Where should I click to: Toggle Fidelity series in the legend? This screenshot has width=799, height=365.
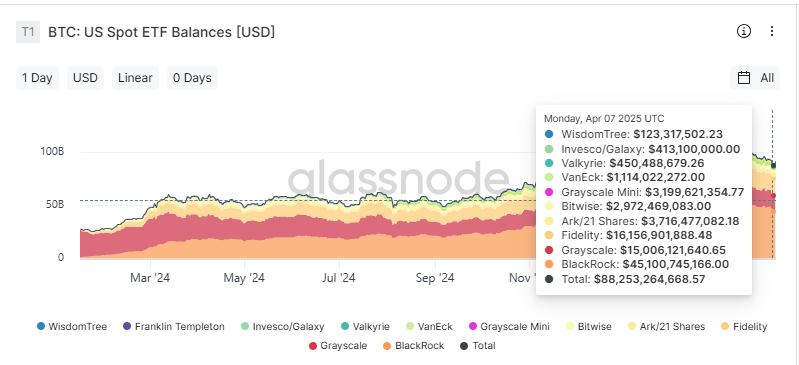(x=744, y=327)
